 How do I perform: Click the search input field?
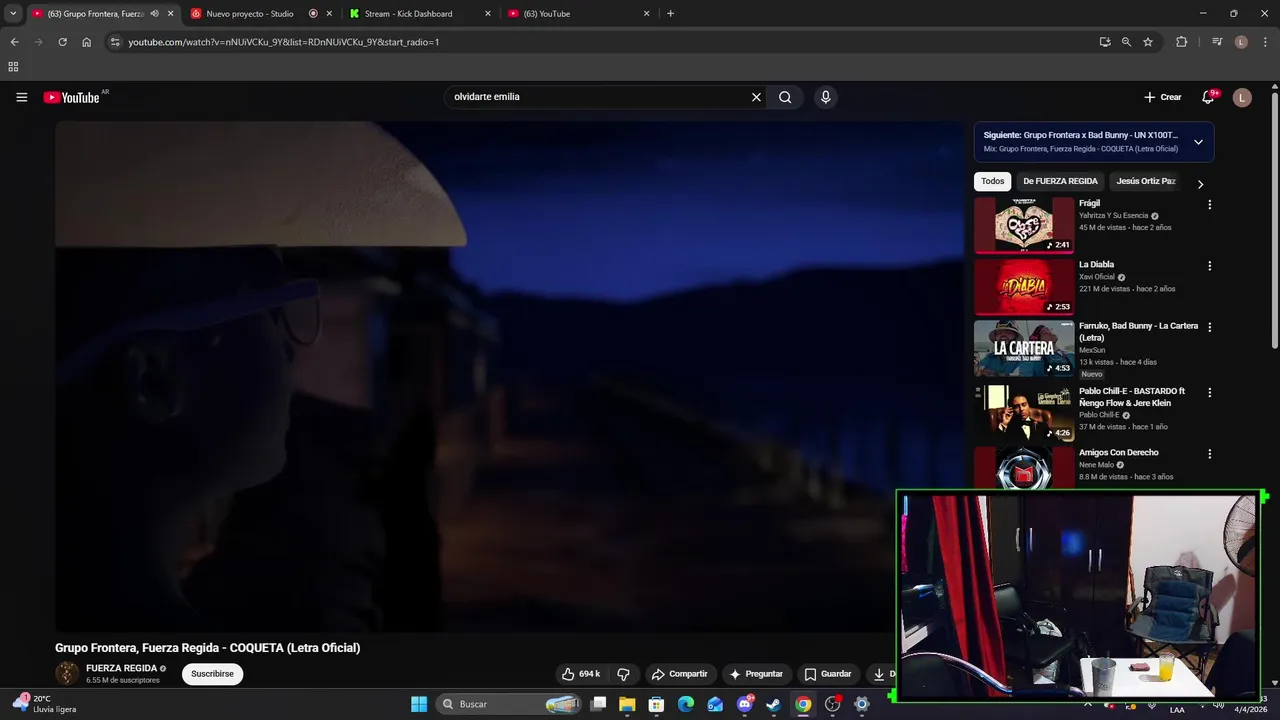pyautogui.click(x=598, y=97)
